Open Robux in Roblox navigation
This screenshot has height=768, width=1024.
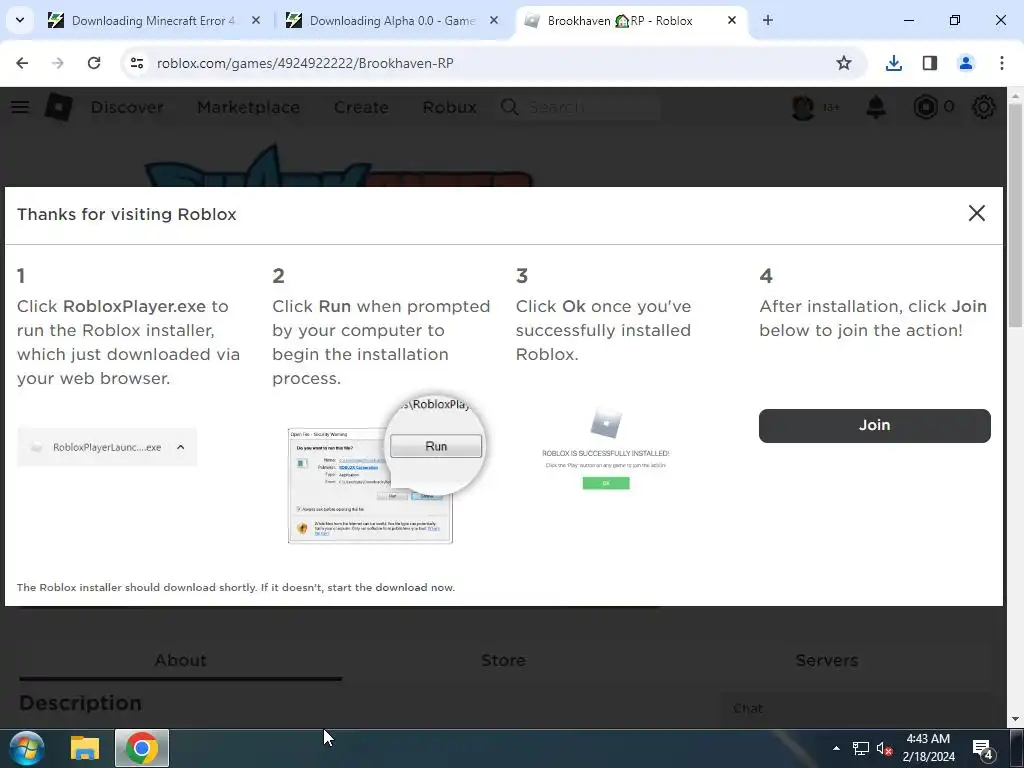[x=449, y=107]
